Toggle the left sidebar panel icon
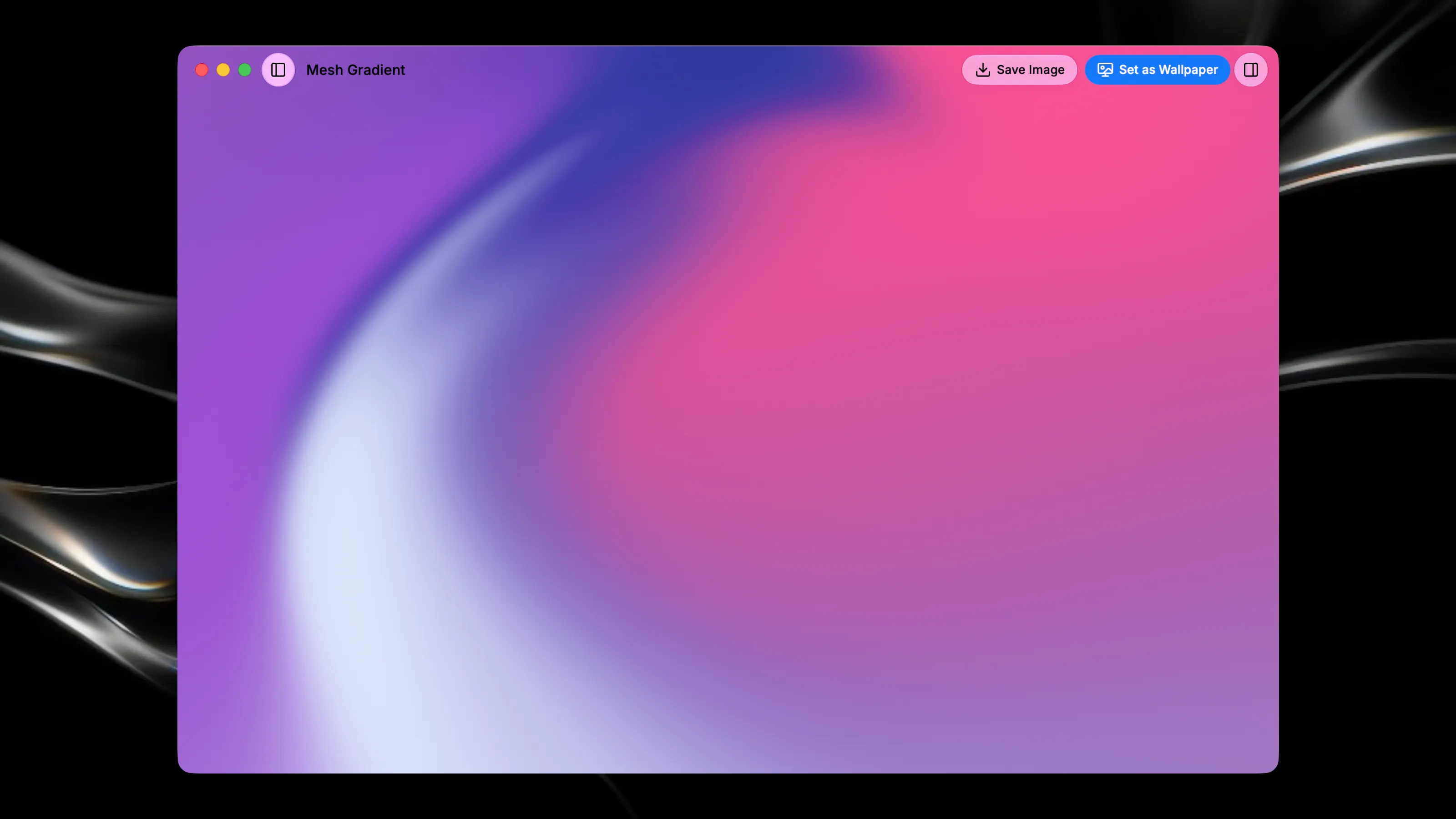 278,70
